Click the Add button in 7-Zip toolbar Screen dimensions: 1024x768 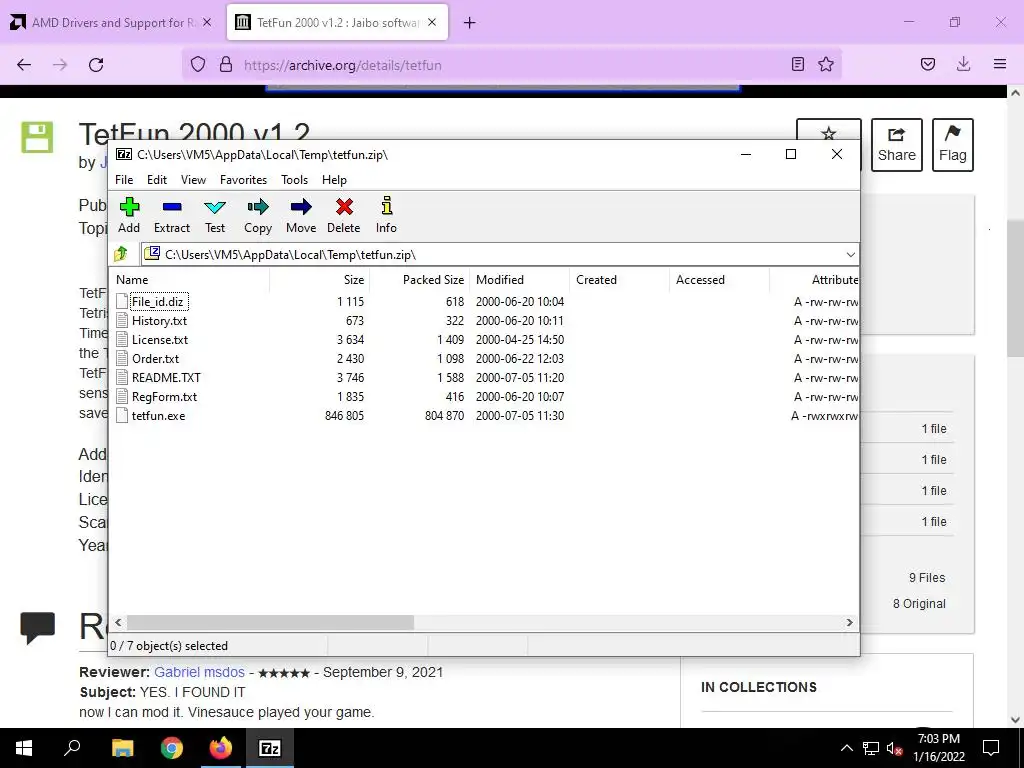pos(129,215)
